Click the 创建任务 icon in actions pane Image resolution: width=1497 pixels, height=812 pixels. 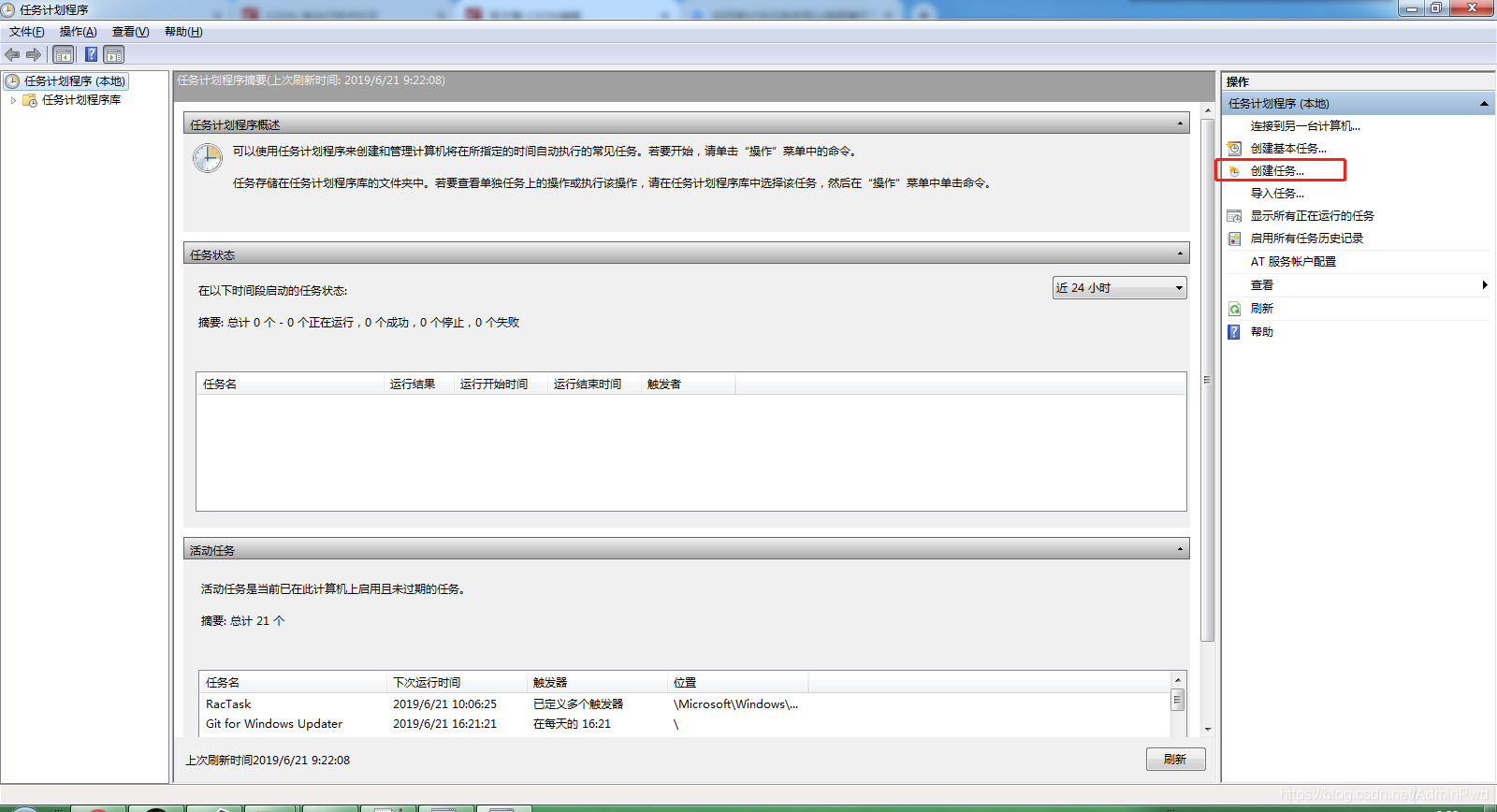1234,171
